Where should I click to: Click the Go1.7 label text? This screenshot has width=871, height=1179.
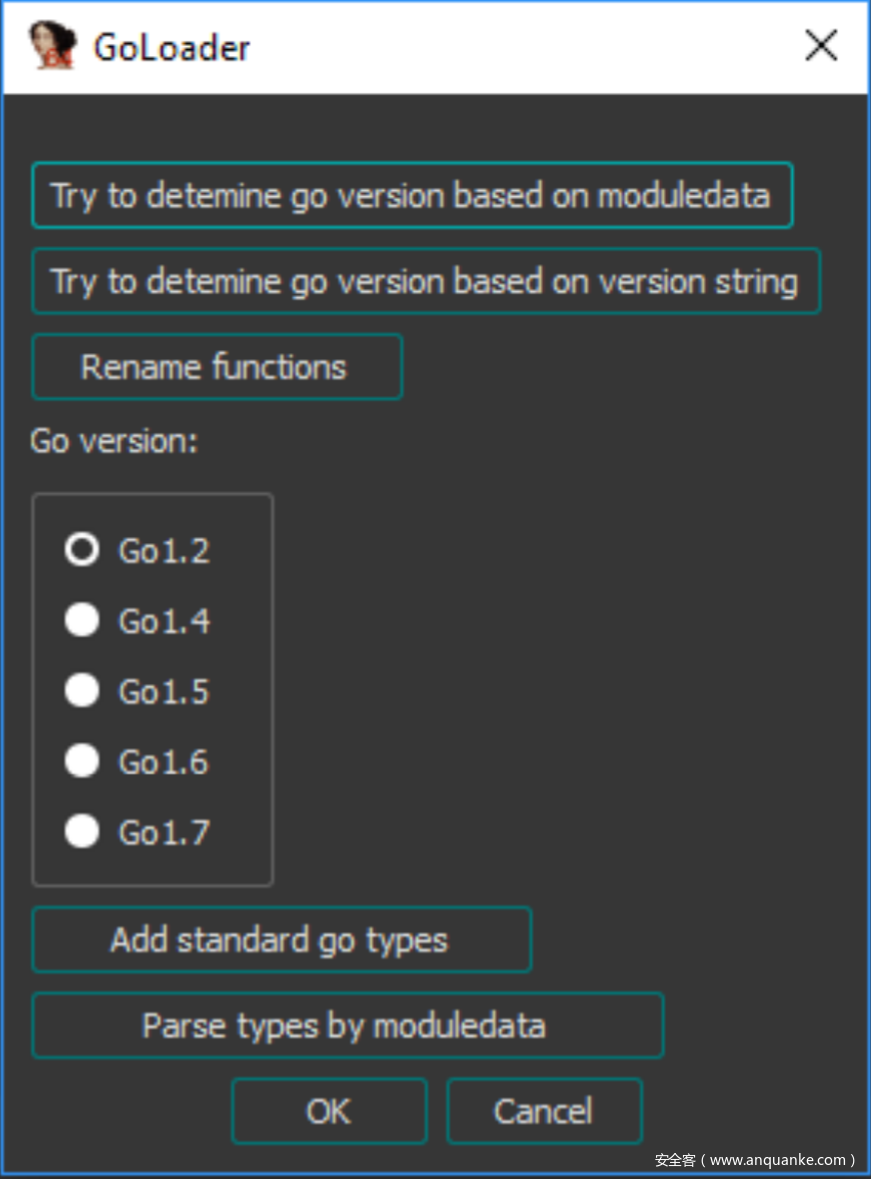(164, 833)
